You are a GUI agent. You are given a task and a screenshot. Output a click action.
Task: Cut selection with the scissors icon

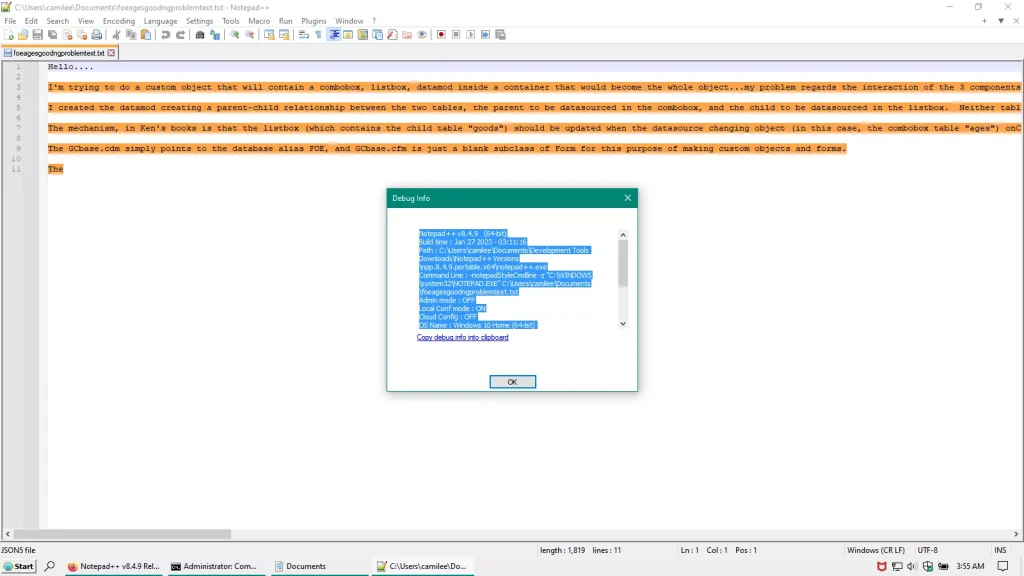point(116,34)
